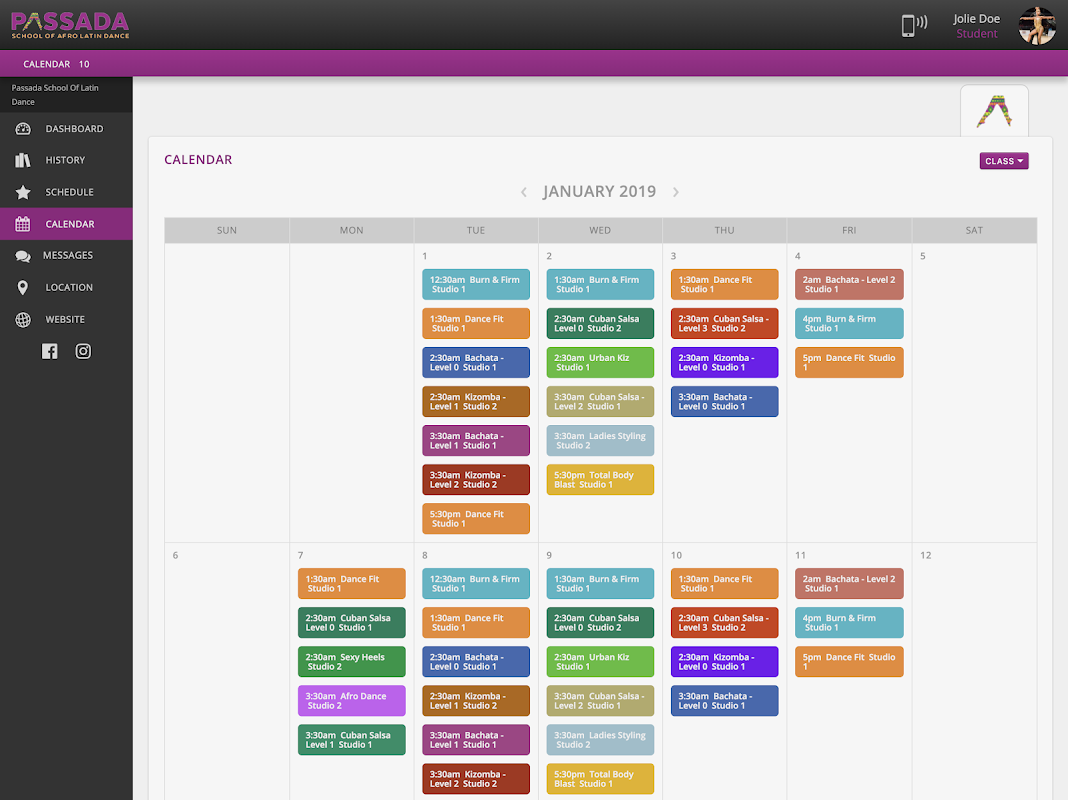Open Jan 3 2:30am Cuban Salsa Level 3

tap(725, 323)
